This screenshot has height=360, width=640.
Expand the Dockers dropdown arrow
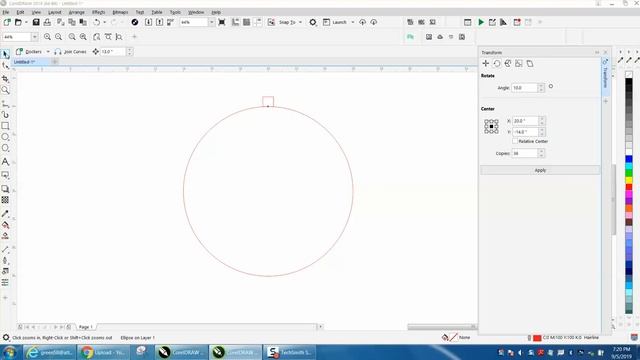(x=48, y=52)
